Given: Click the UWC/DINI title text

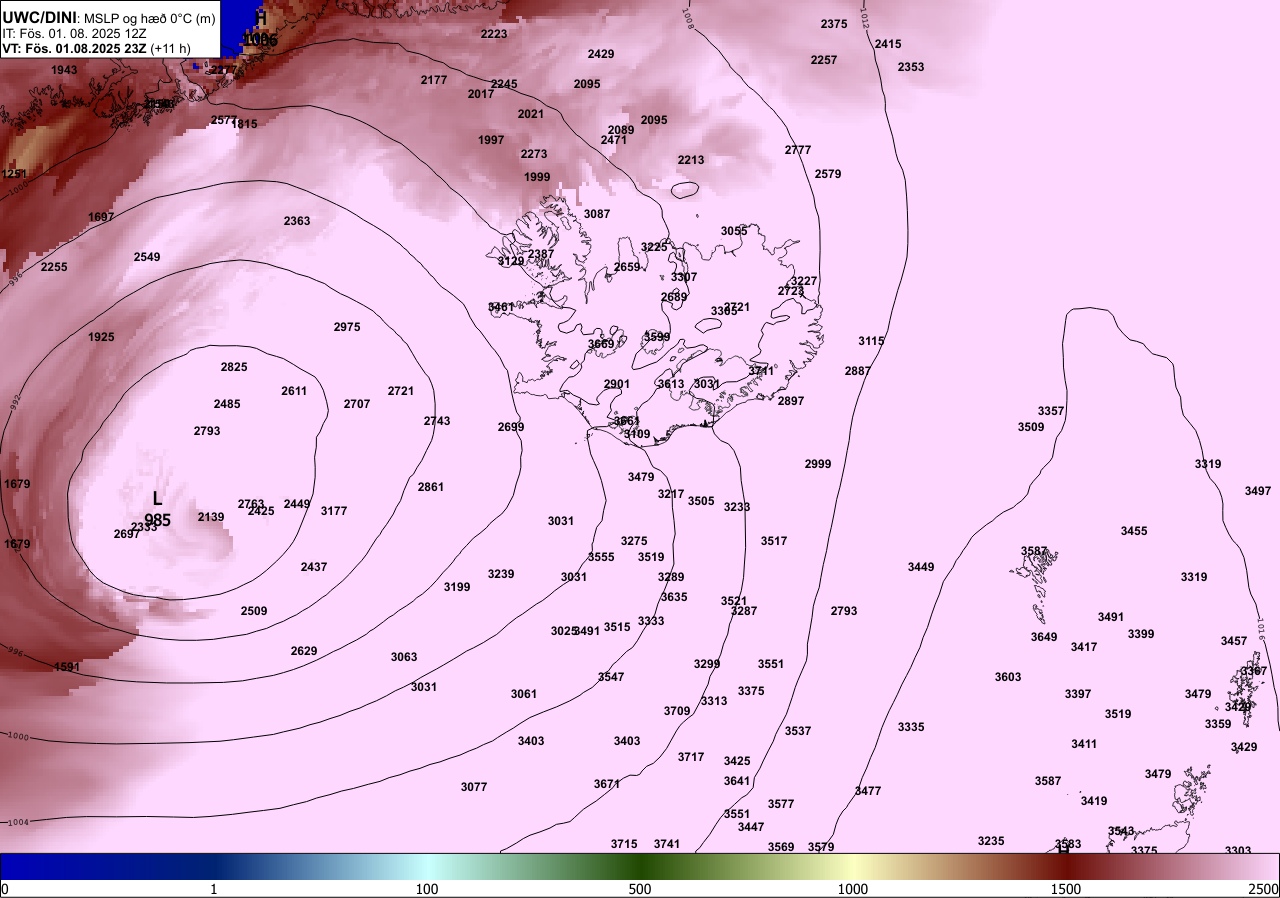Looking at the screenshot, I should tap(40, 17).
